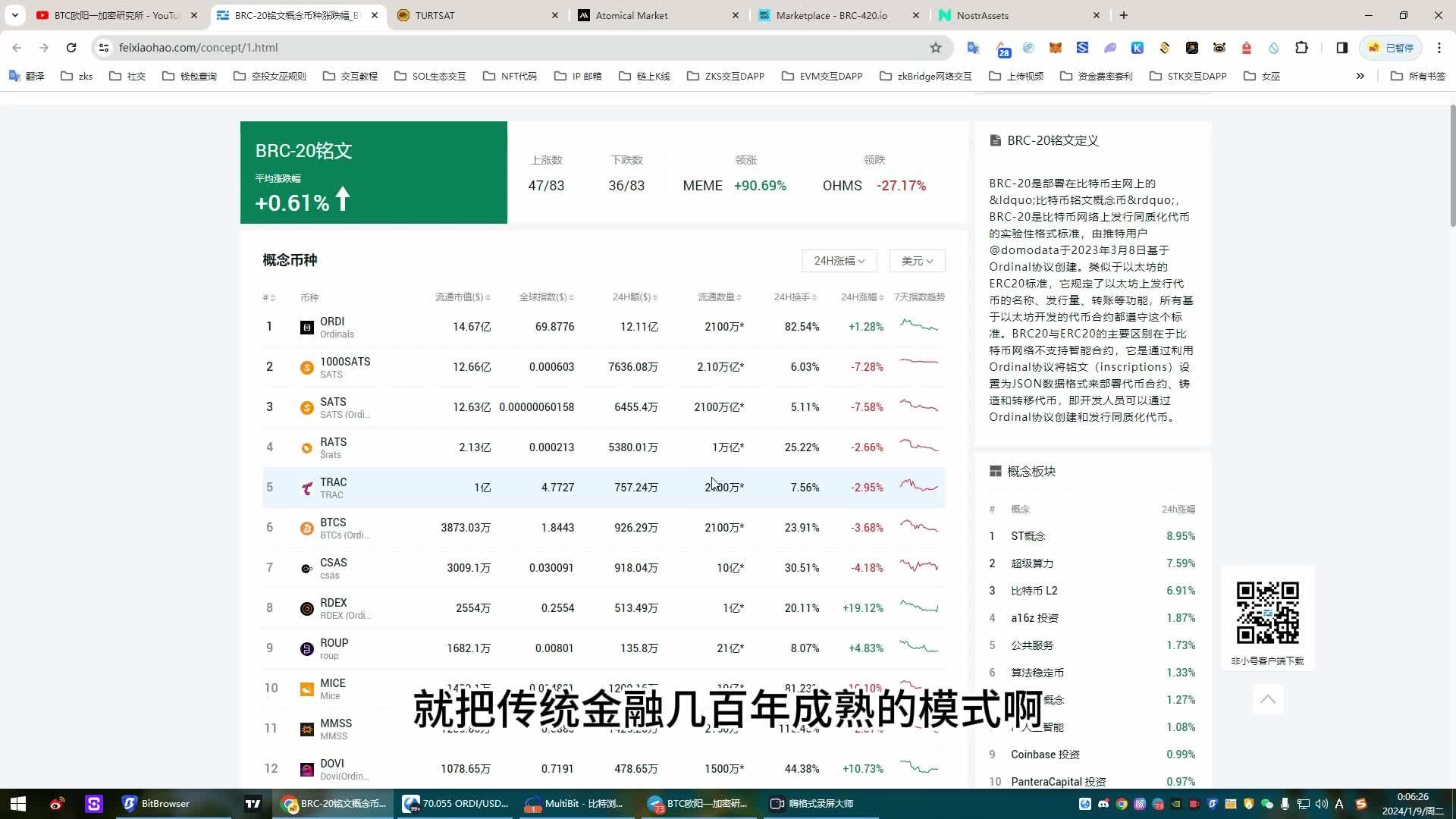Viewport: 1456px width, 819px height.
Task: Click the 概念板块 panel icon
Action: (x=995, y=470)
